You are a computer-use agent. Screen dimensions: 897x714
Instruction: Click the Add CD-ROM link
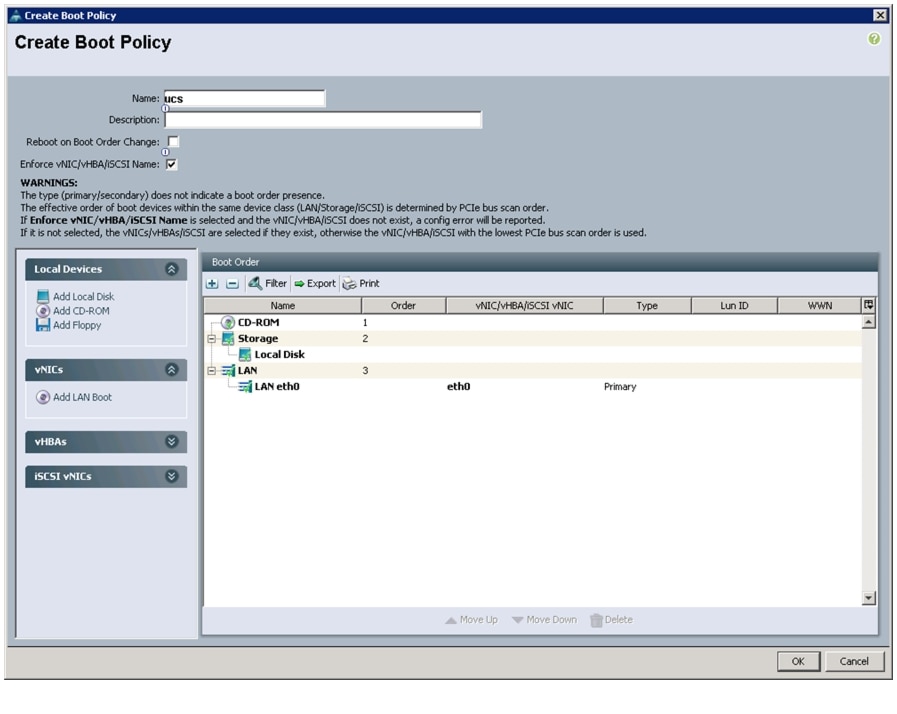click(81, 311)
